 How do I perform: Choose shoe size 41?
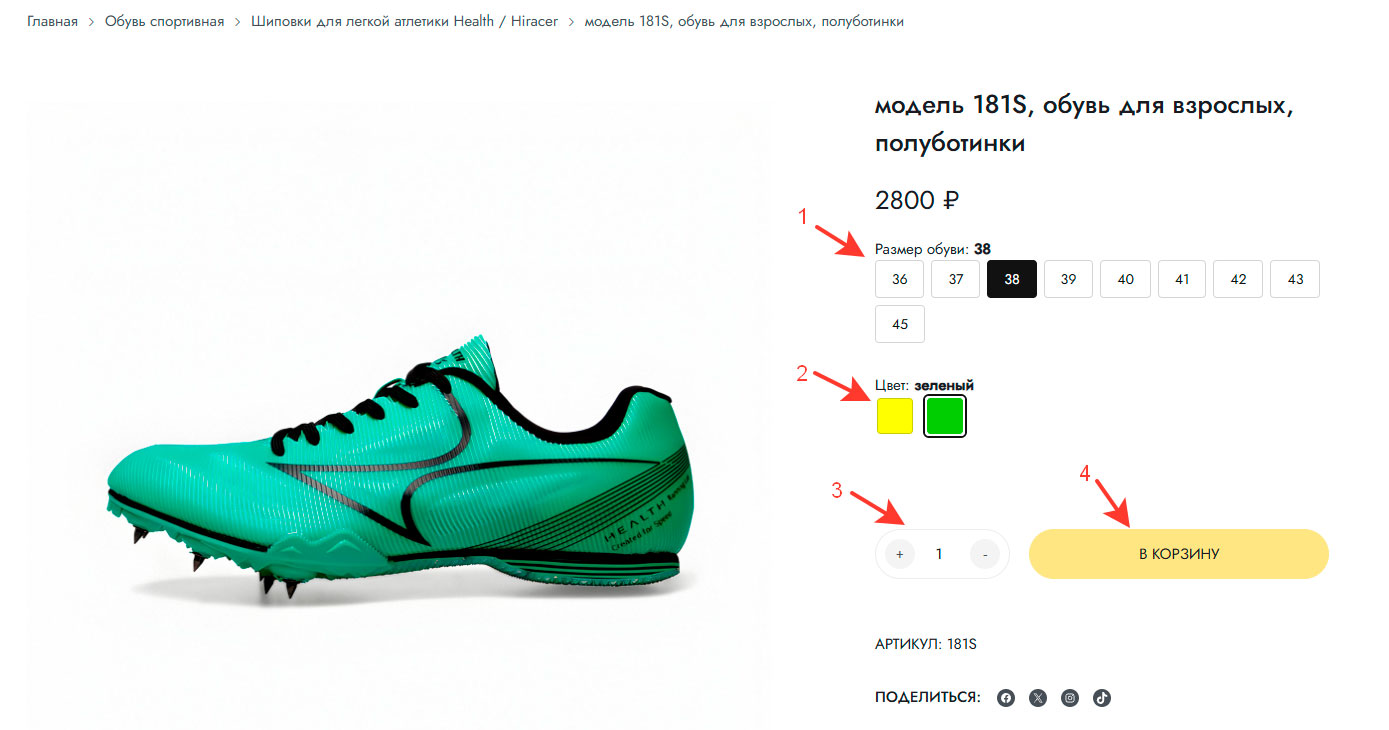coord(1183,279)
